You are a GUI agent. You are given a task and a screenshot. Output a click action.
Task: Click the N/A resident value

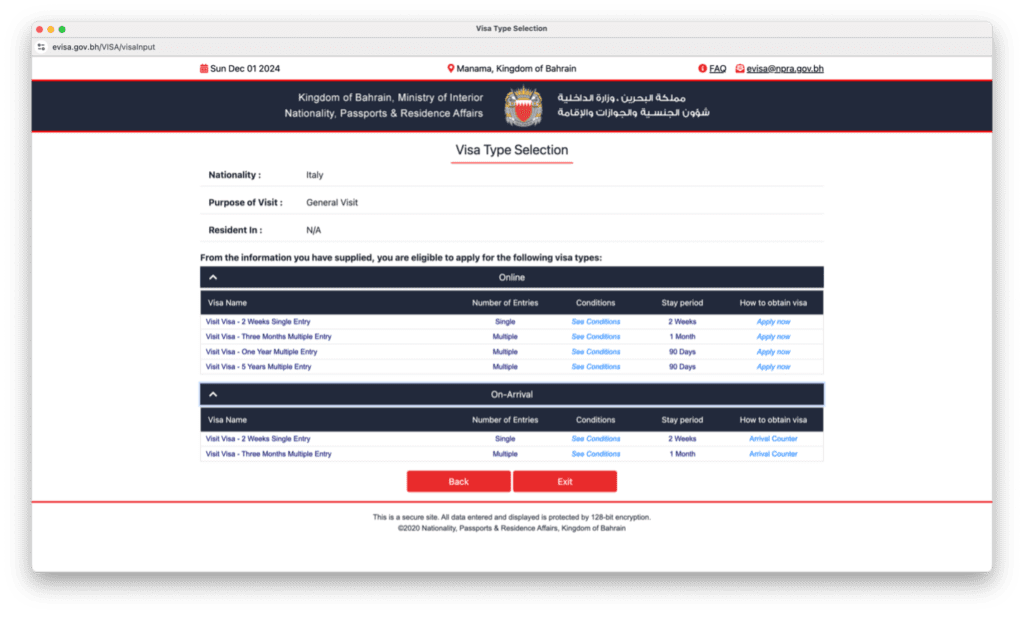pyautogui.click(x=313, y=230)
